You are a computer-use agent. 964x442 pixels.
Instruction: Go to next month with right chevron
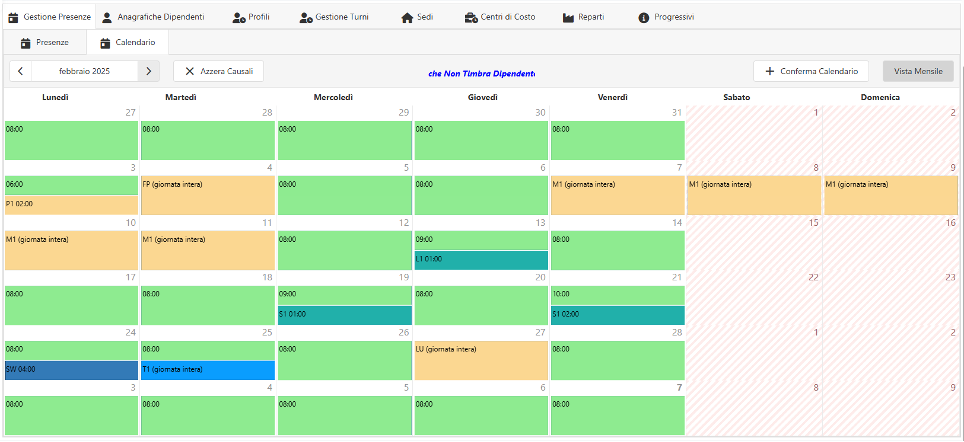pos(148,71)
